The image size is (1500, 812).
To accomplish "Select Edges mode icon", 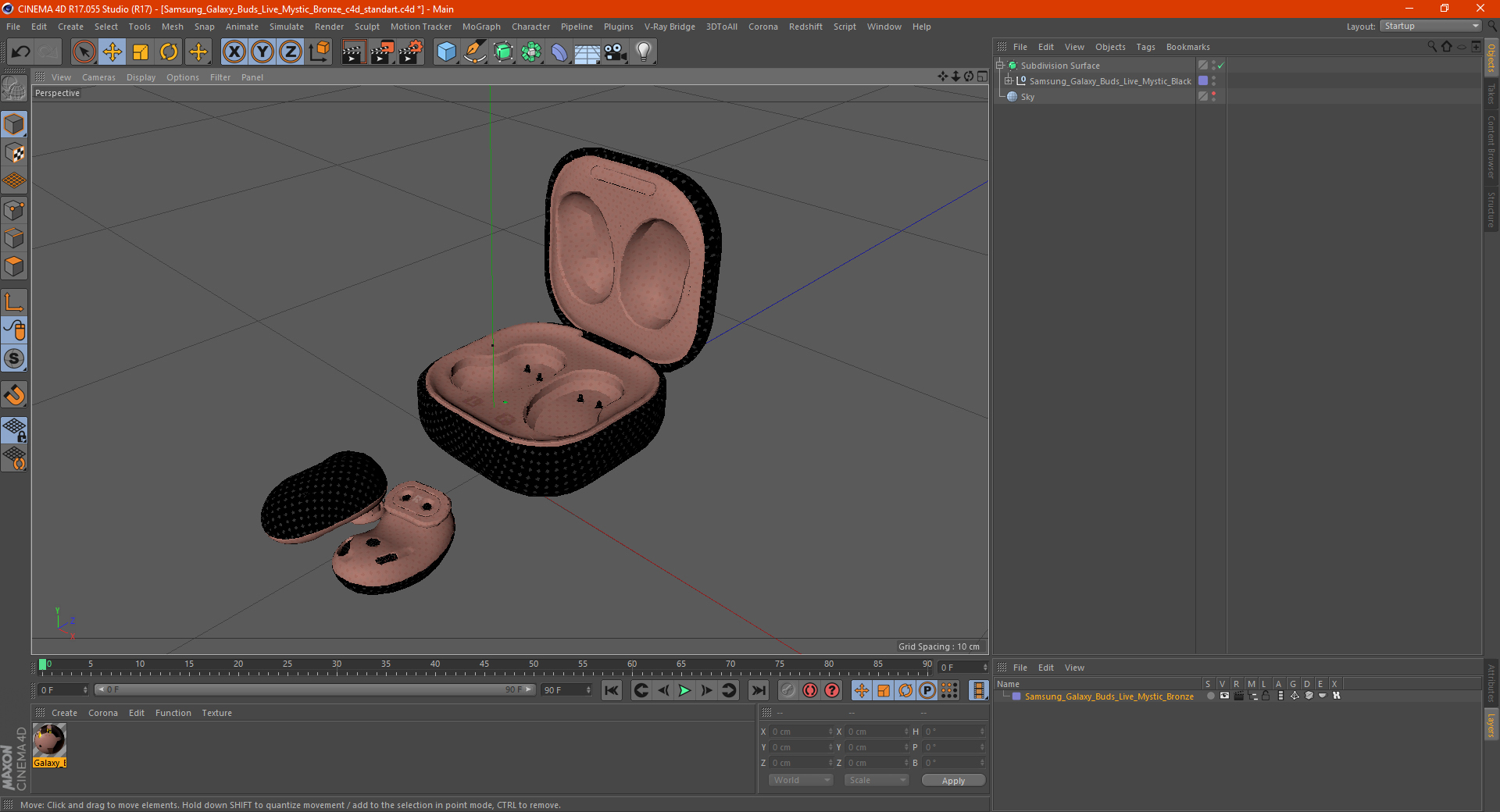I will coord(14,238).
